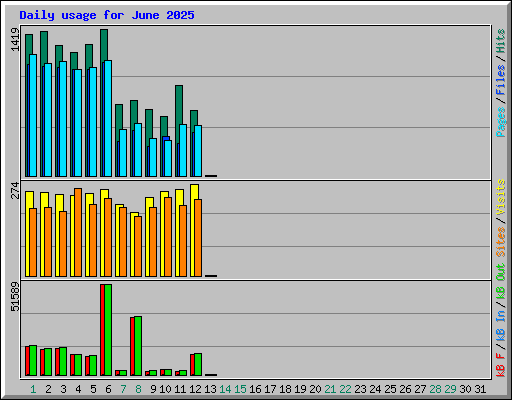Click day 2 on the x-axis
The width and height of the screenshot is (512, 400).
pos(48,389)
